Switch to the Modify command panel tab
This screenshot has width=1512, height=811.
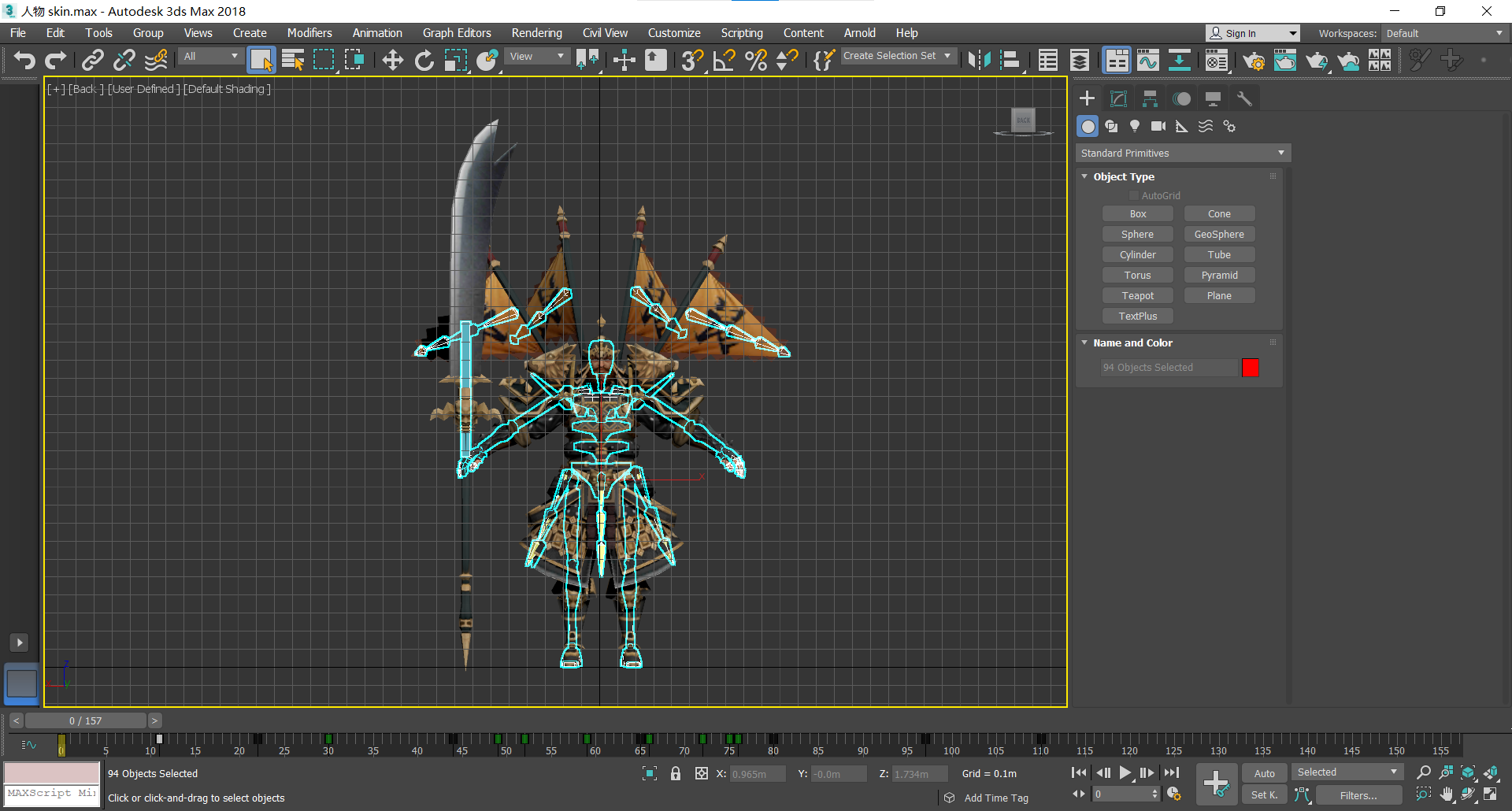[1118, 98]
